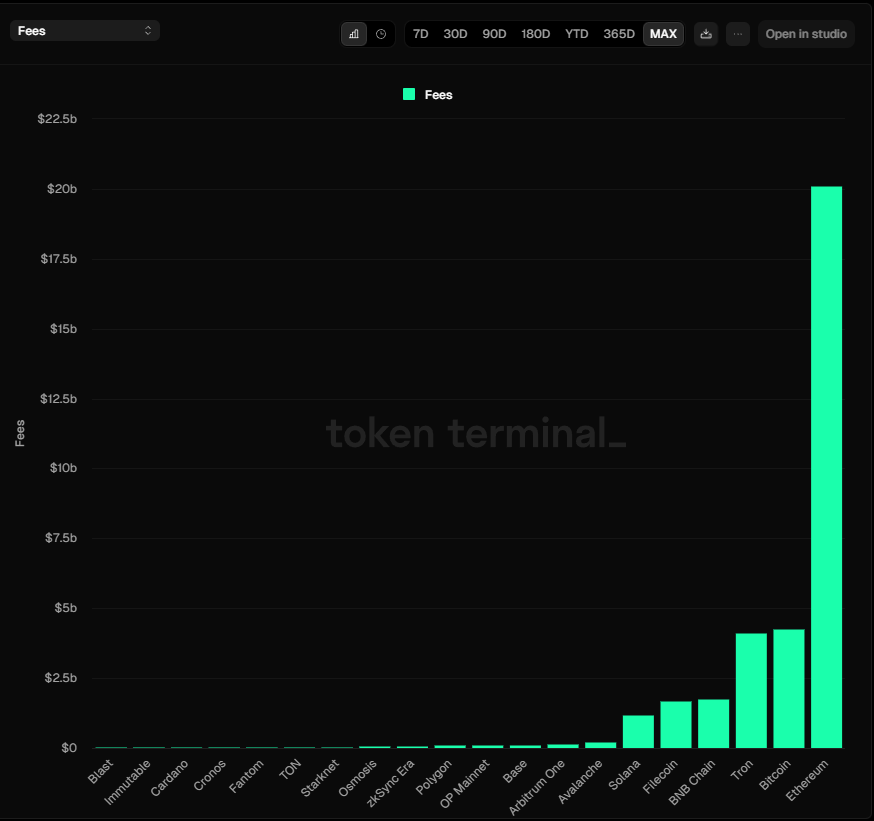Viewport: 874px width, 821px height.
Task: Select the 7D time range
Action: point(420,33)
